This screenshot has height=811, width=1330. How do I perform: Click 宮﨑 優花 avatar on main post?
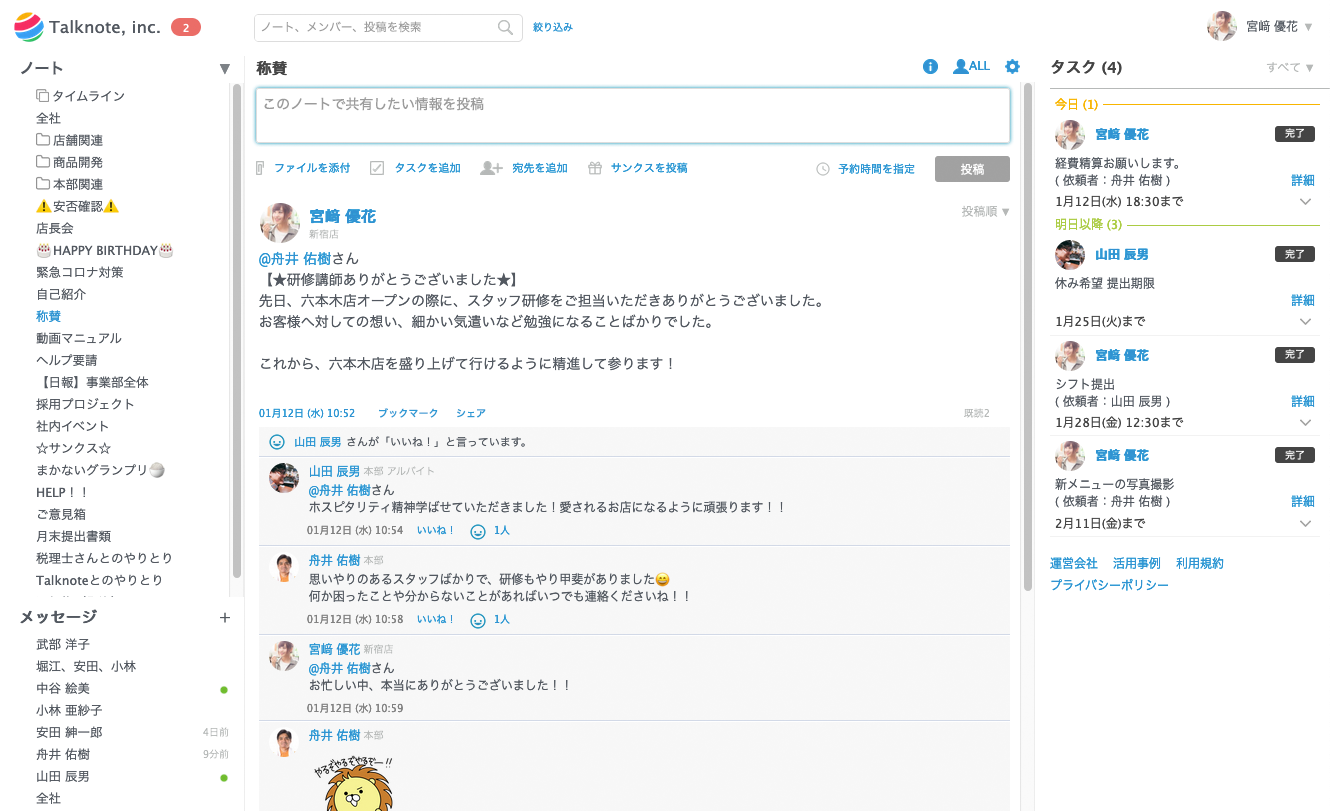pos(280,223)
